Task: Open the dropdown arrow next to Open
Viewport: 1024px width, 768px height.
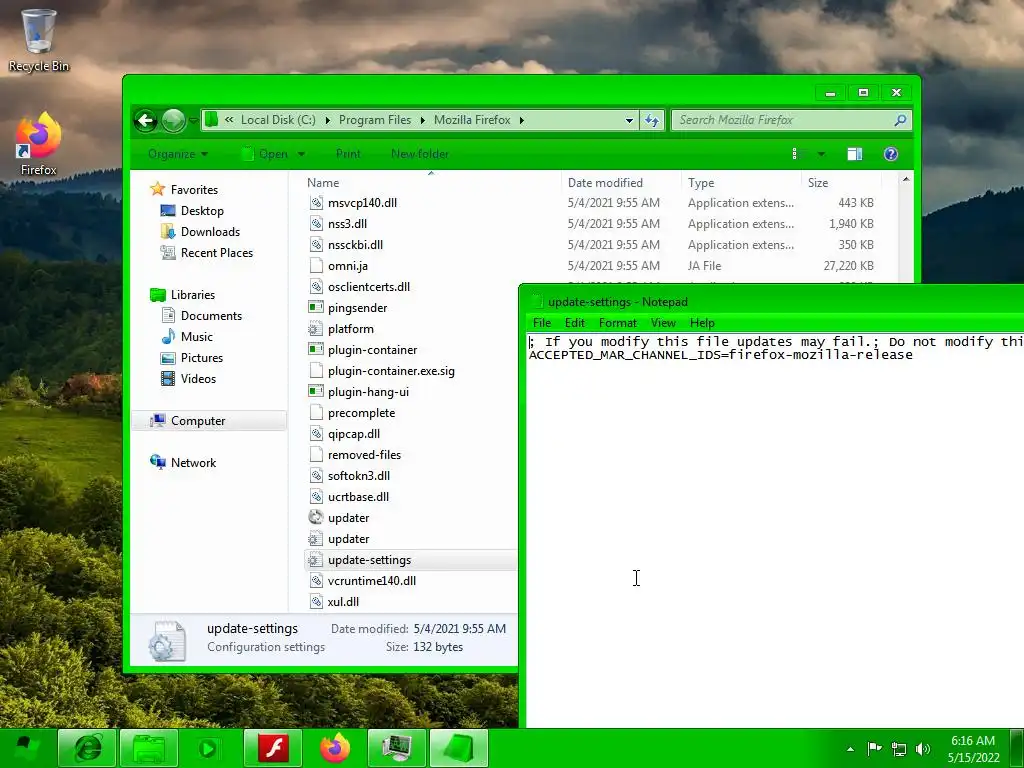Action: pos(301,154)
